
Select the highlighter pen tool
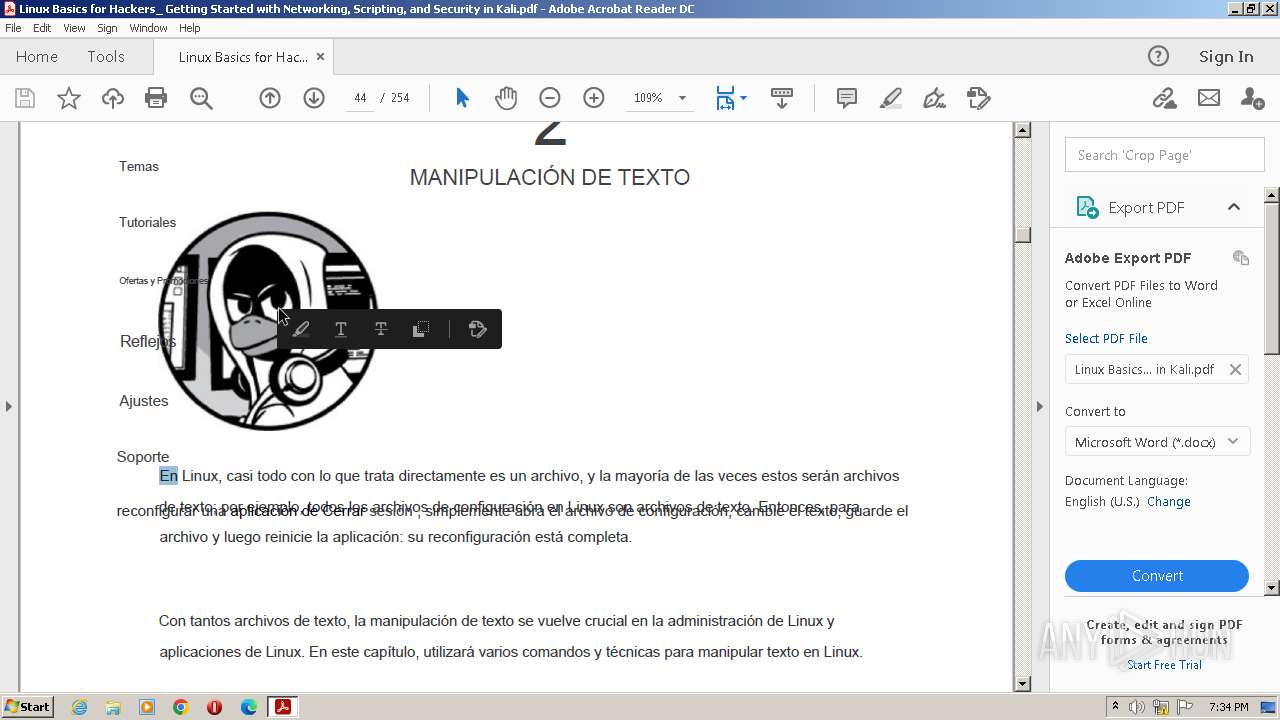890,98
